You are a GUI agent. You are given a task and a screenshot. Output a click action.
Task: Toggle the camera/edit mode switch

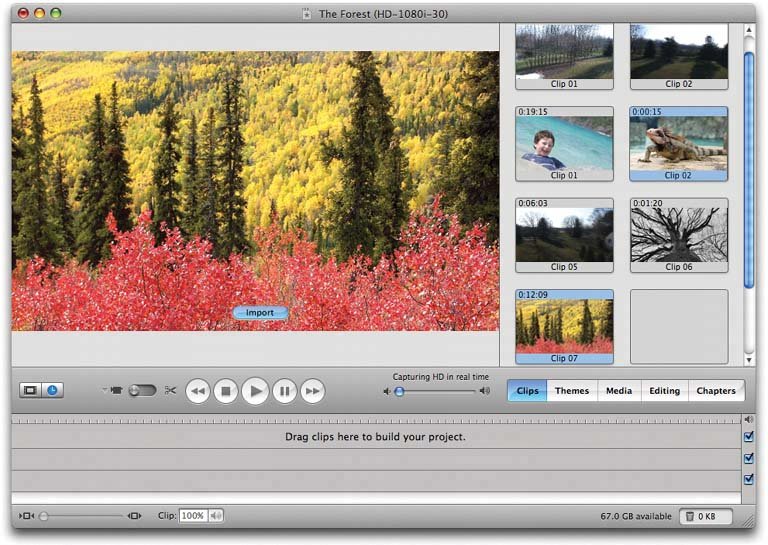coord(141,391)
